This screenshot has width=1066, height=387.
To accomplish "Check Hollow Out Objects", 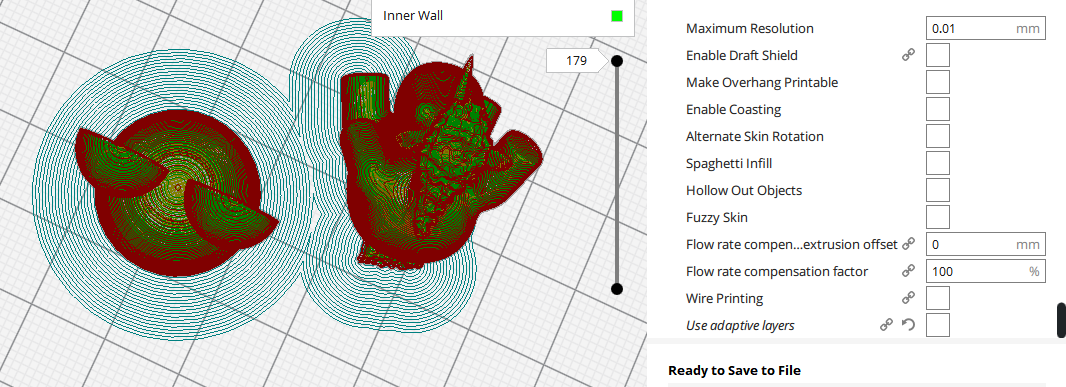I will 938,190.
